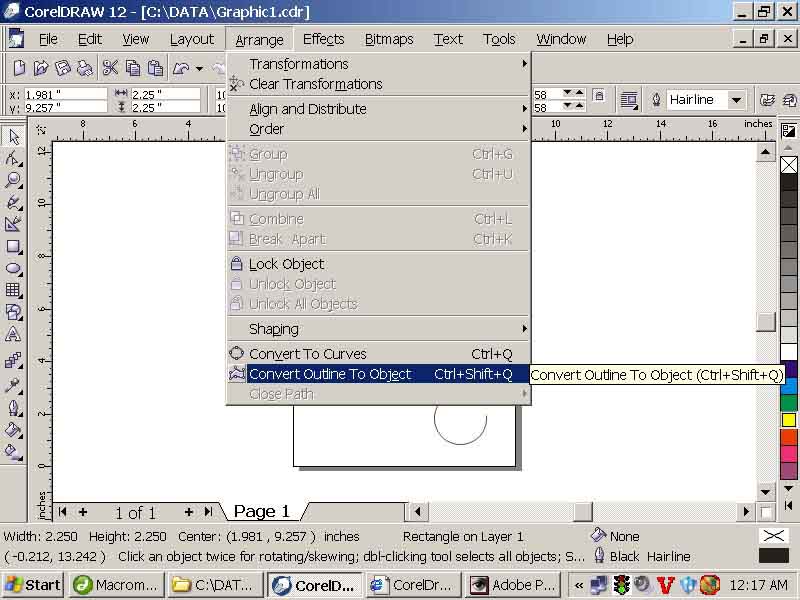
Task: Go to first page navigator button
Action: [62, 512]
